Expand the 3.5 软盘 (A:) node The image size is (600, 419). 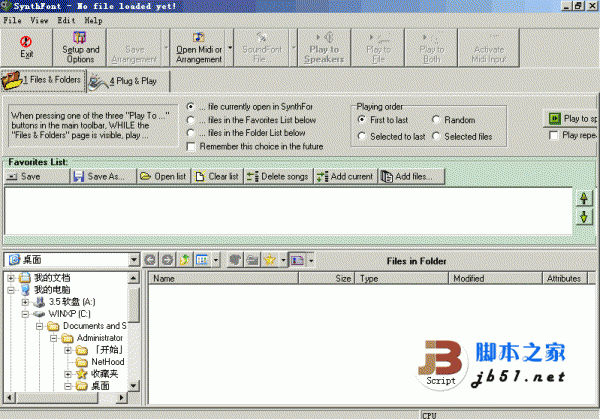click(25, 302)
